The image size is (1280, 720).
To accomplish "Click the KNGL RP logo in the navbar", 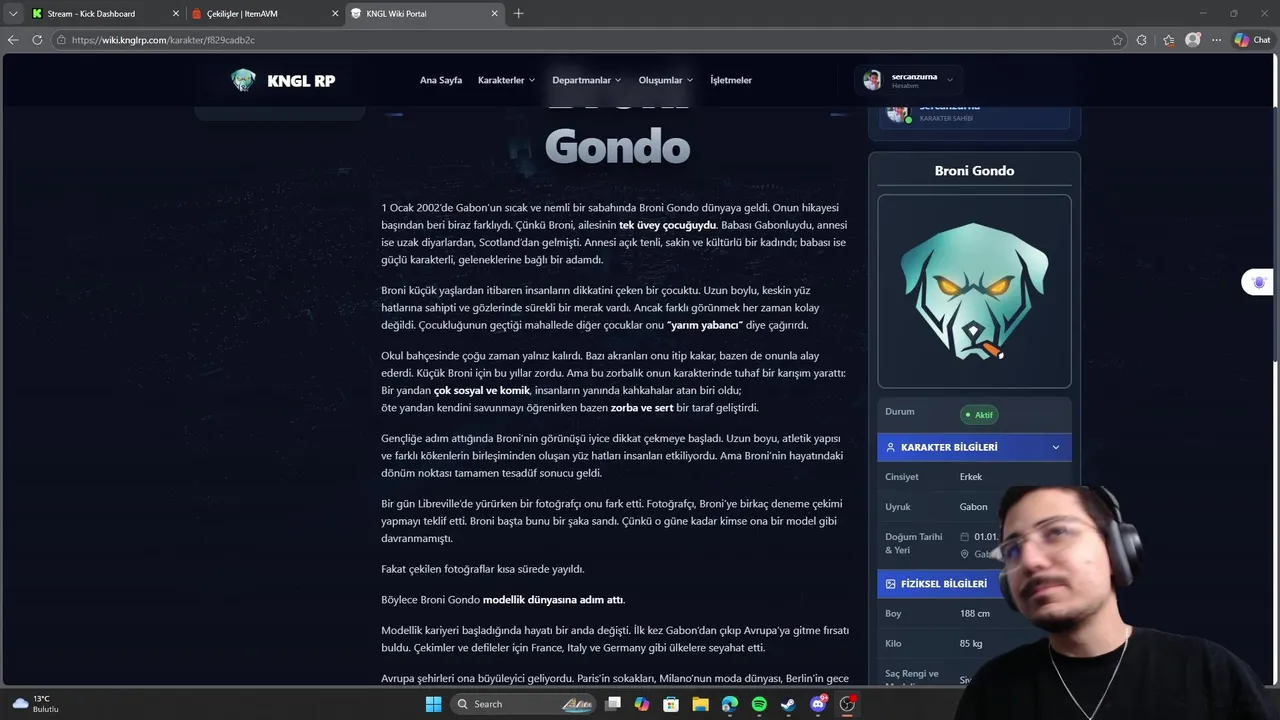I will coord(283,80).
